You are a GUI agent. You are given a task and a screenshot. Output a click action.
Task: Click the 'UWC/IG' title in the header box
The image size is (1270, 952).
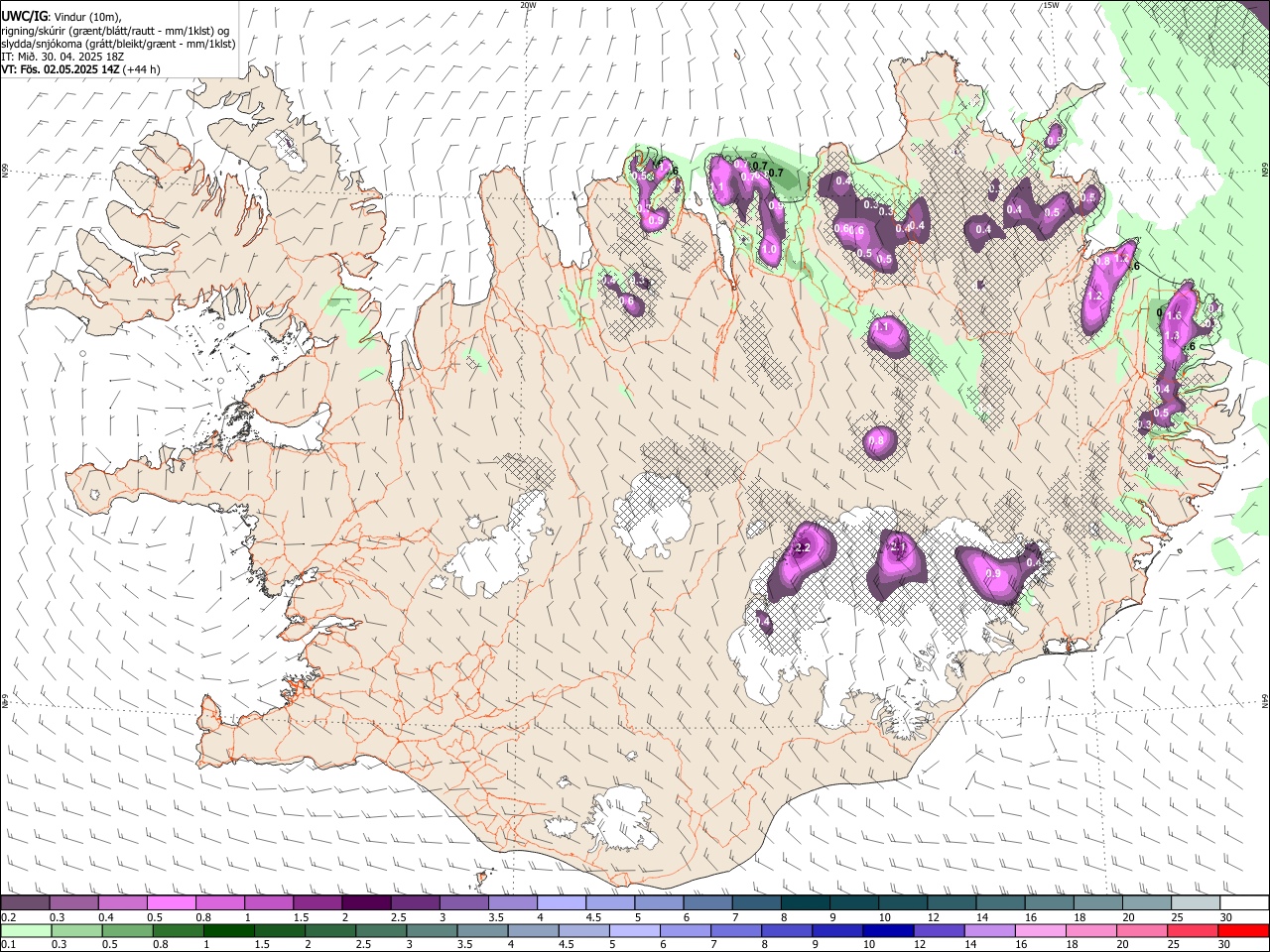coord(24,17)
